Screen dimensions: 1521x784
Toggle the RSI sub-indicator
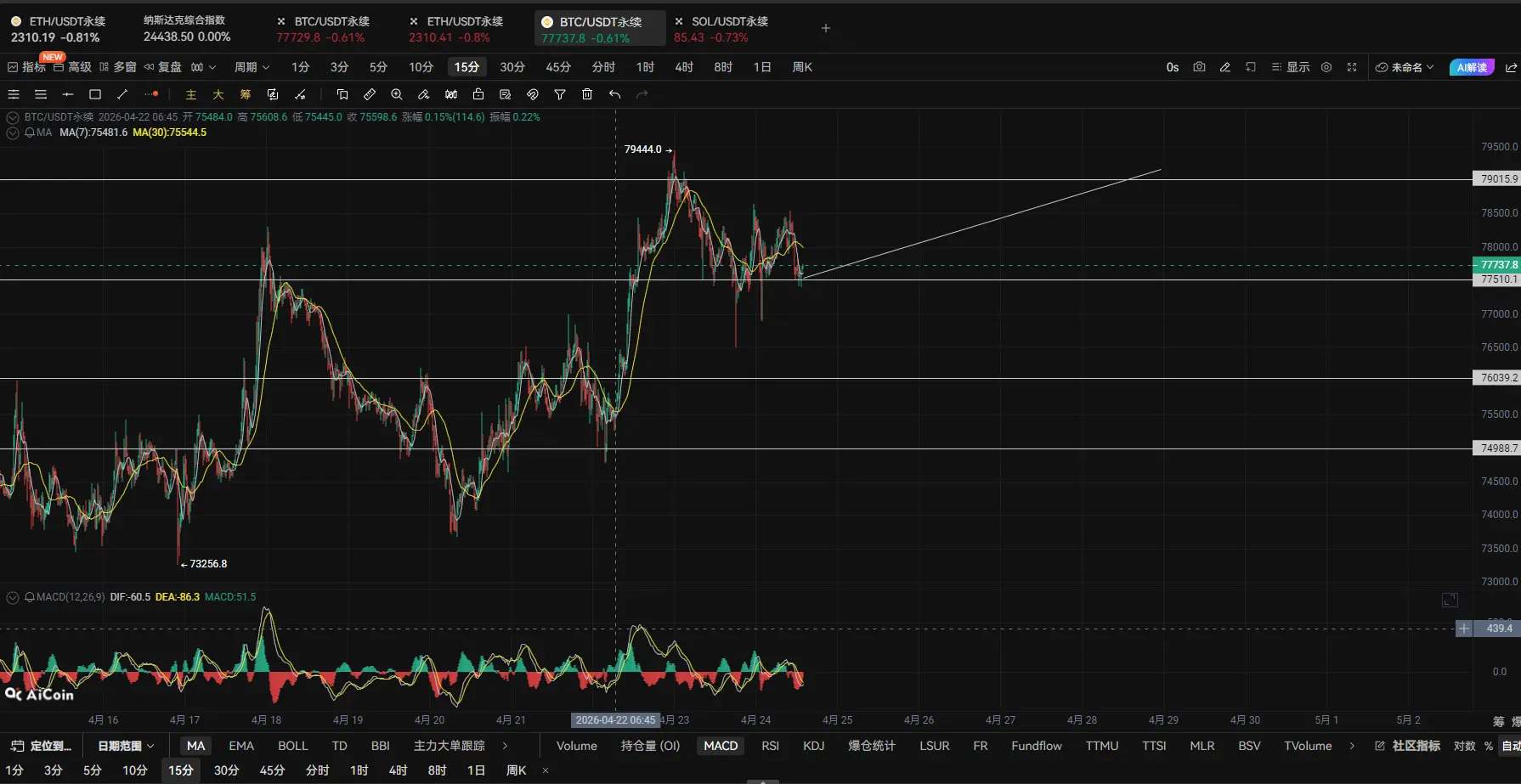pyautogui.click(x=770, y=746)
